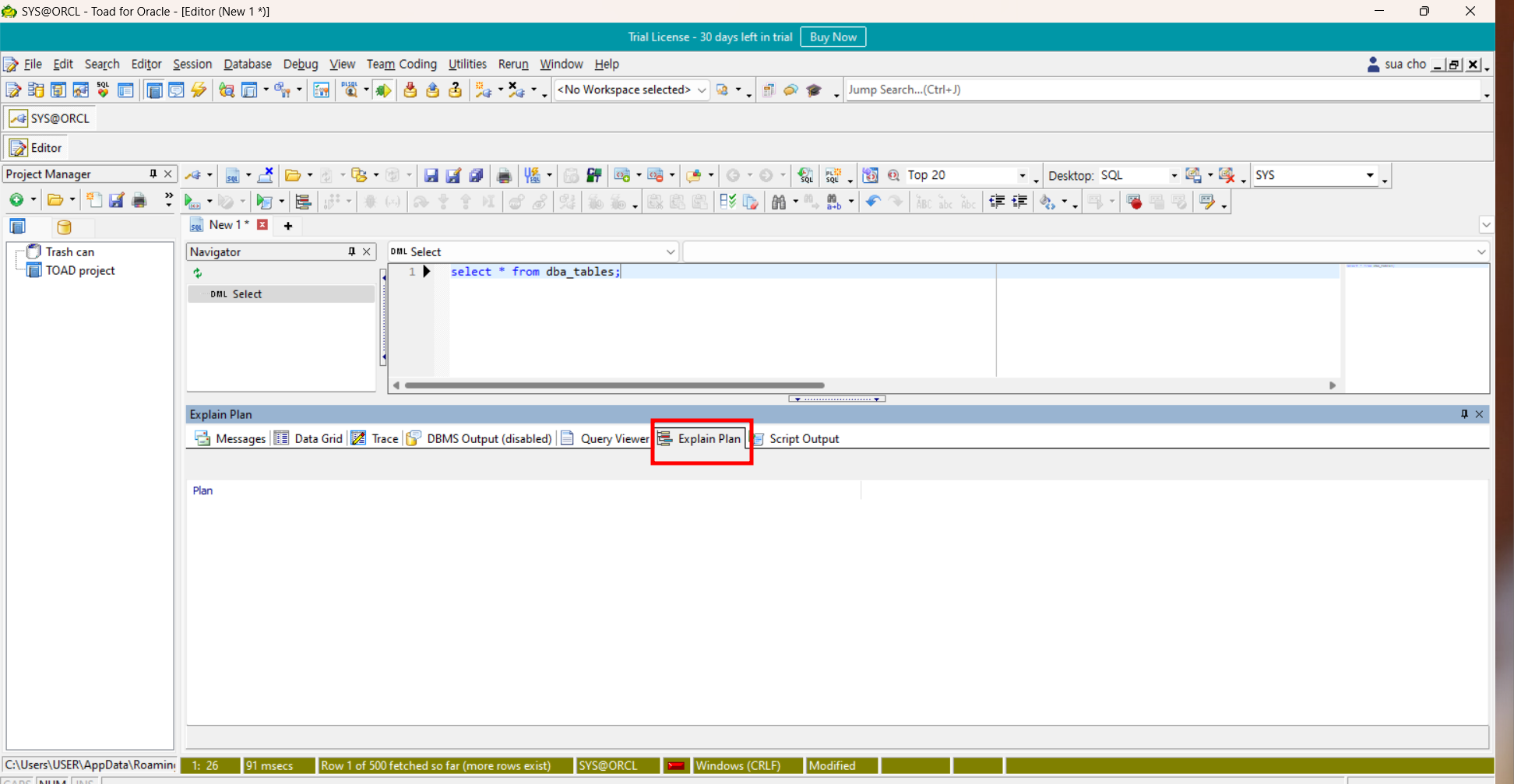1514x784 pixels.
Task: Open the No Workspace selected dropdown
Action: click(701, 90)
